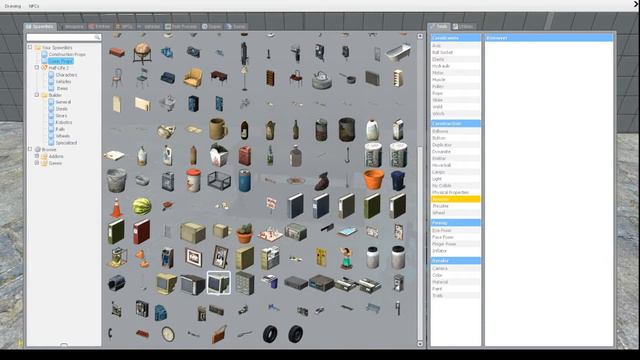Choose the red hardcover book prop
Image resolution: width=640 pixels, height=360 pixels.
[142, 232]
